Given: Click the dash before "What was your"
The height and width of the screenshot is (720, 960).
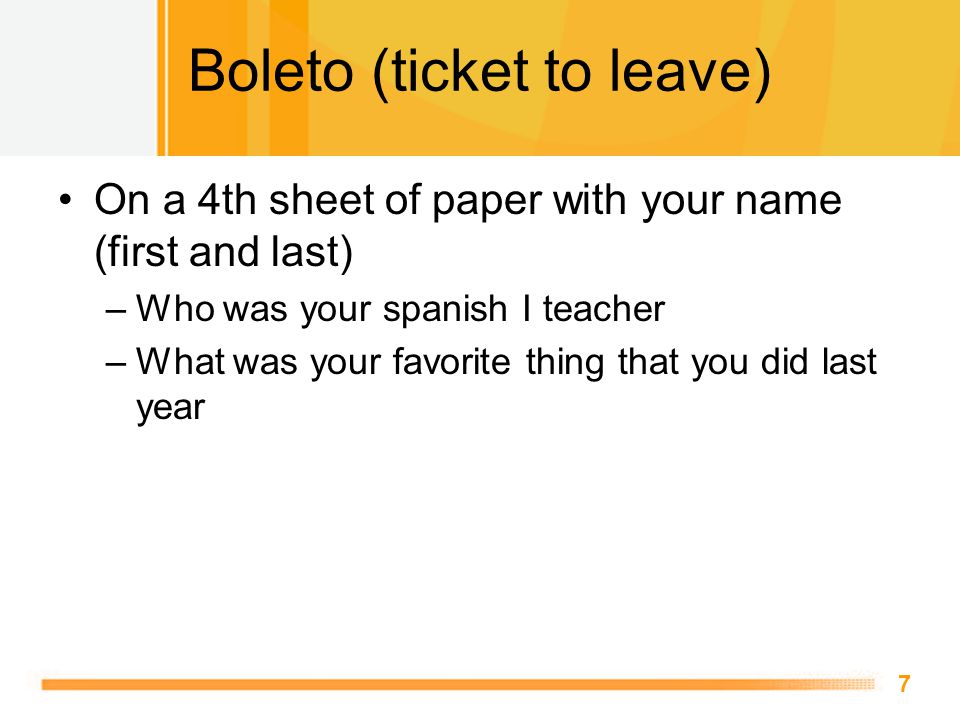Looking at the screenshot, I should coord(116,363).
